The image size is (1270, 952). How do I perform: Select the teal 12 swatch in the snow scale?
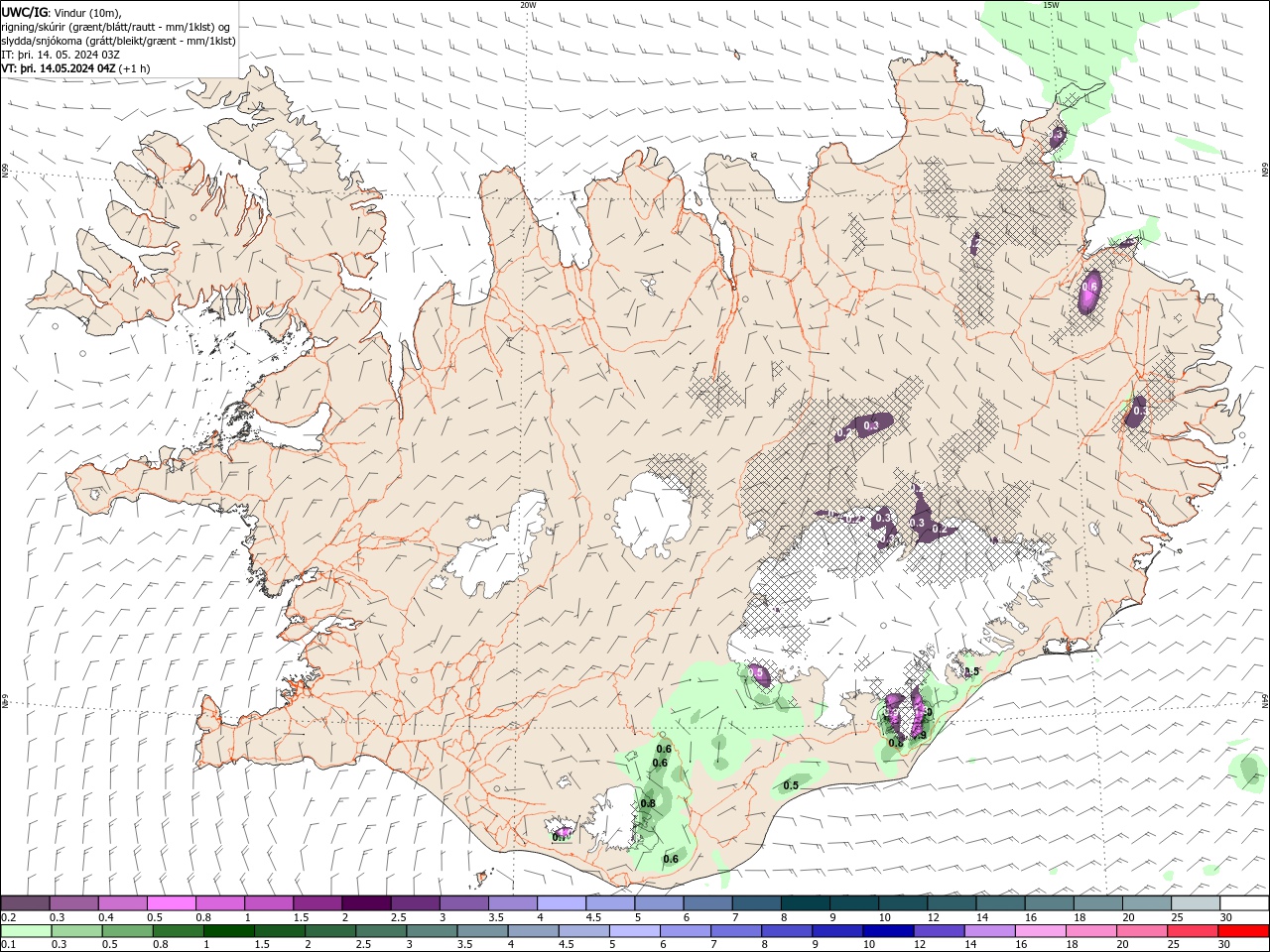pyautogui.click(x=950, y=903)
